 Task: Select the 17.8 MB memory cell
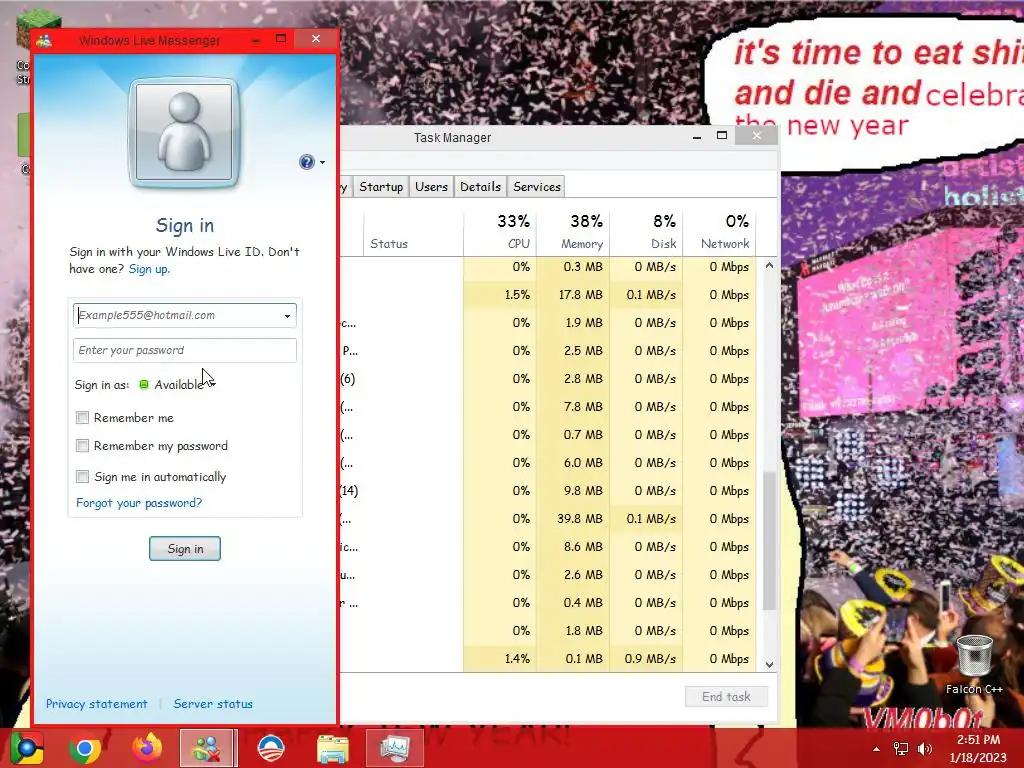pyautogui.click(x=573, y=295)
